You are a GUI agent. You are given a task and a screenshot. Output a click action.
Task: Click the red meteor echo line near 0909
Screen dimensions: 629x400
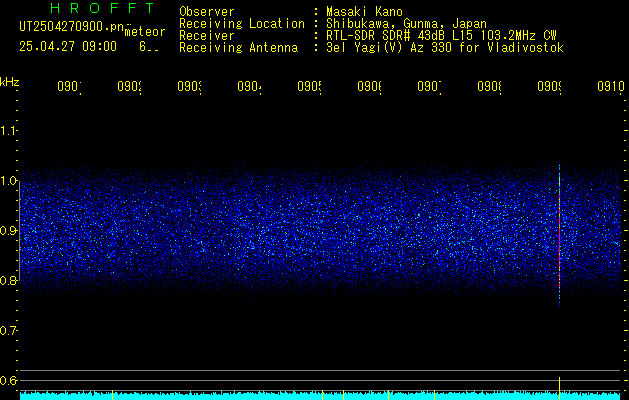click(559, 233)
